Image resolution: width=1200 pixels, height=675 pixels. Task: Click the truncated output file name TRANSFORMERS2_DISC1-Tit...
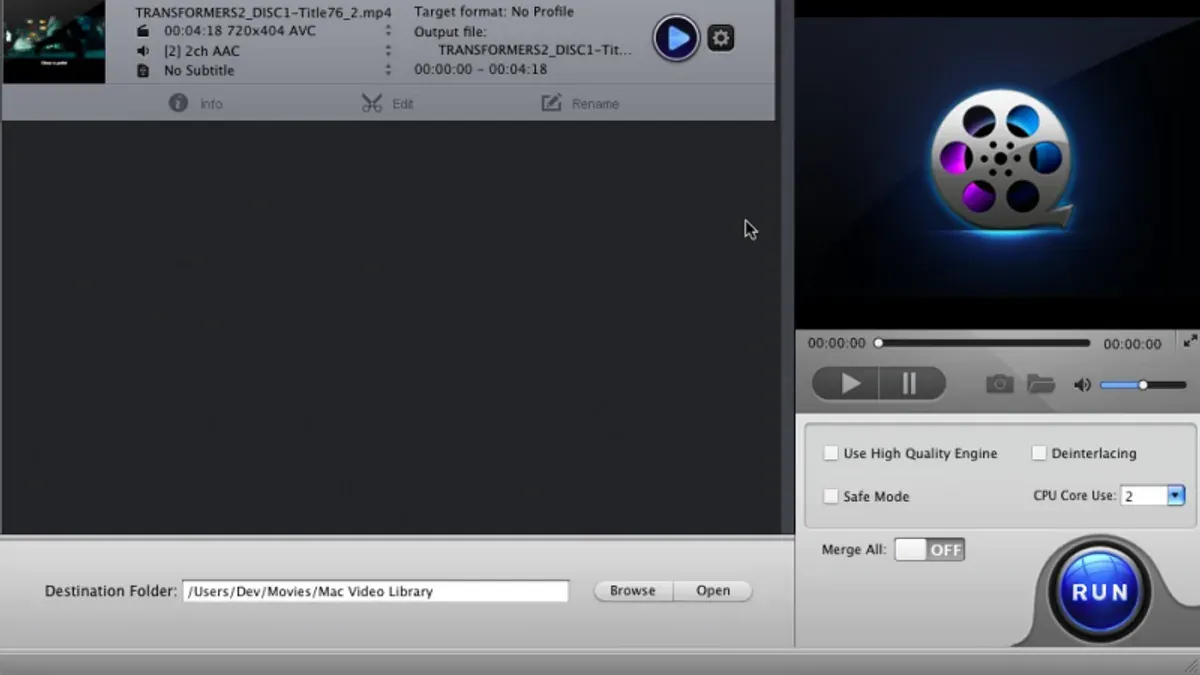[x=535, y=50]
